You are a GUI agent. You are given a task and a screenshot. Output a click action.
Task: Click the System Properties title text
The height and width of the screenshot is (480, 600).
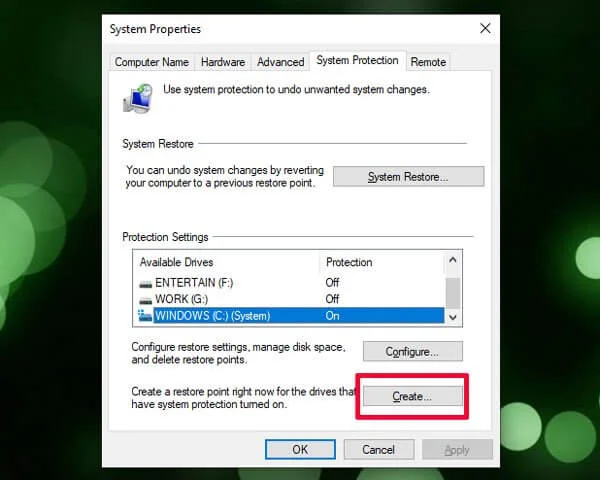155,29
